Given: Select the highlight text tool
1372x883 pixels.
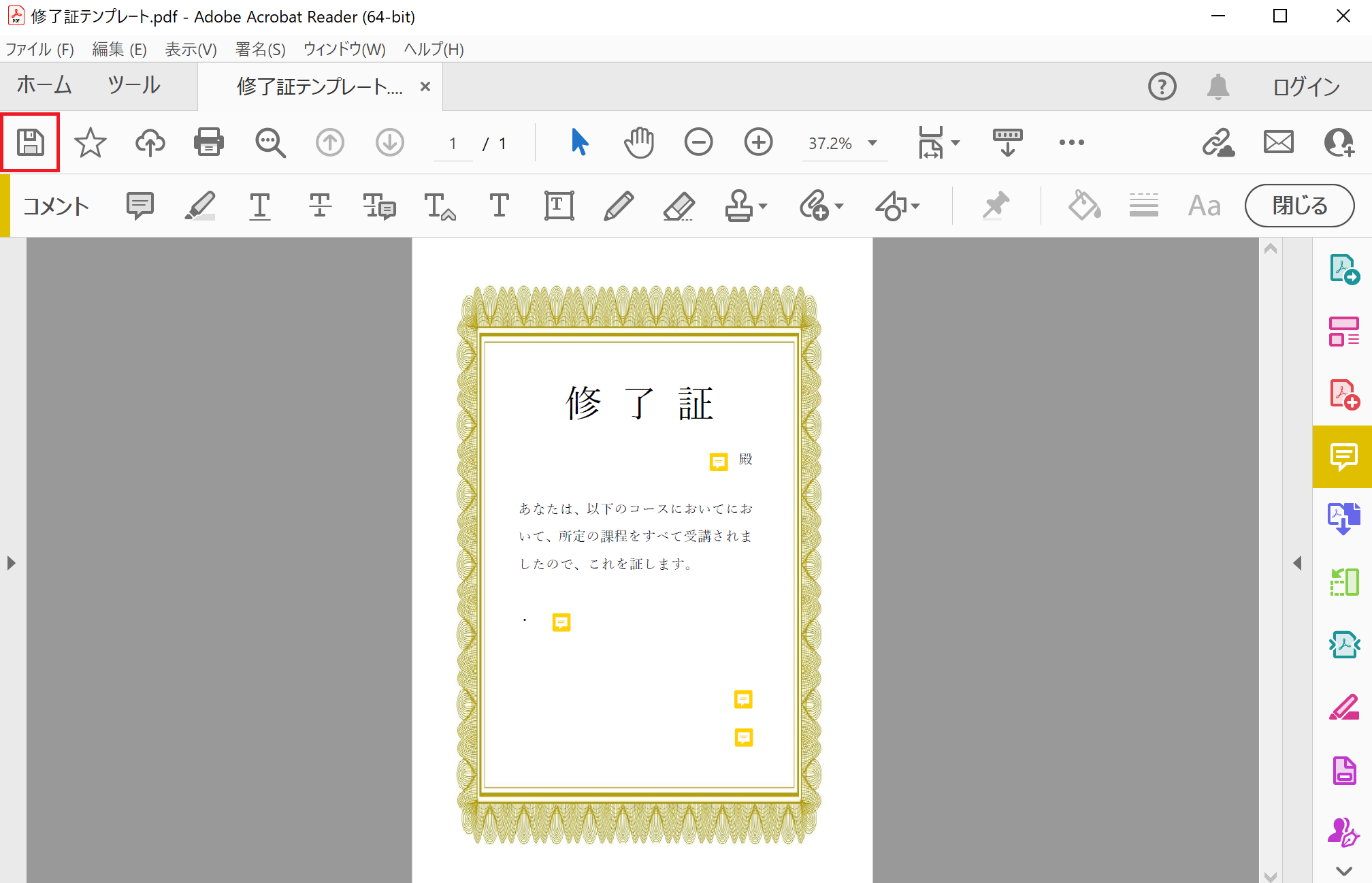Looking at the screenshot, I should coord(200,206).
